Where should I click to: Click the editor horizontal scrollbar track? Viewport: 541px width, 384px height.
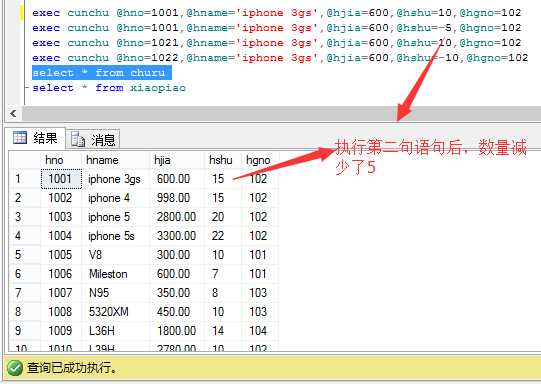click(x=281, y=113)
